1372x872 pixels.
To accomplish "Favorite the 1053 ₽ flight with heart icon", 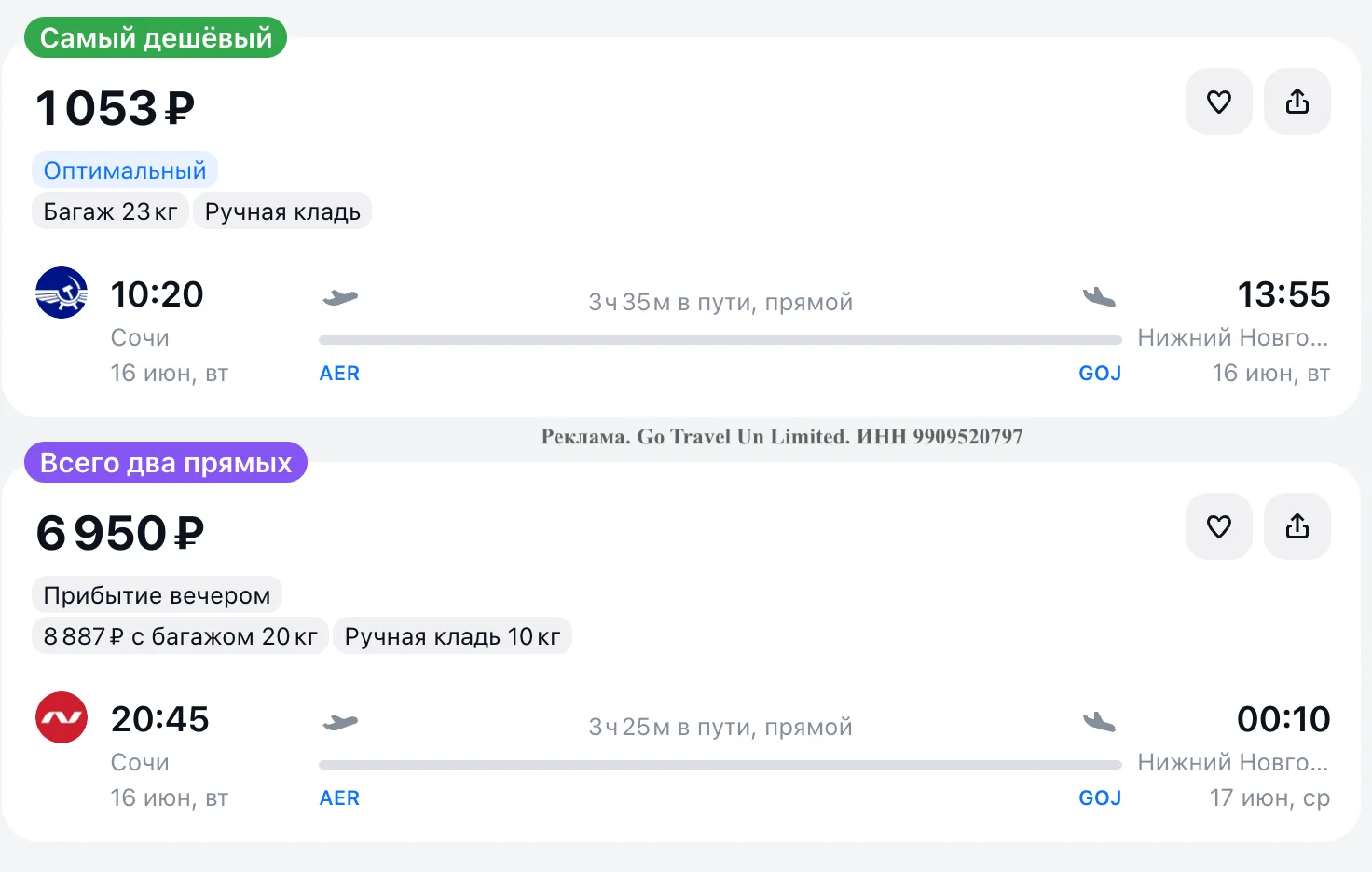I will [x=1218, y=102].
